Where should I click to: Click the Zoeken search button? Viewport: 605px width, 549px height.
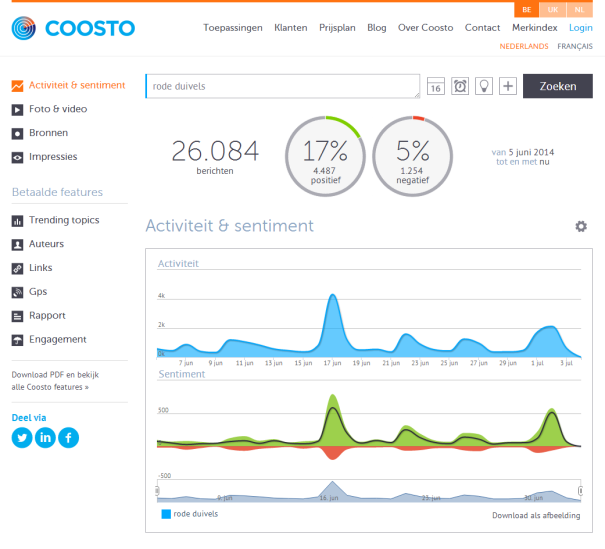coord(558,86)
